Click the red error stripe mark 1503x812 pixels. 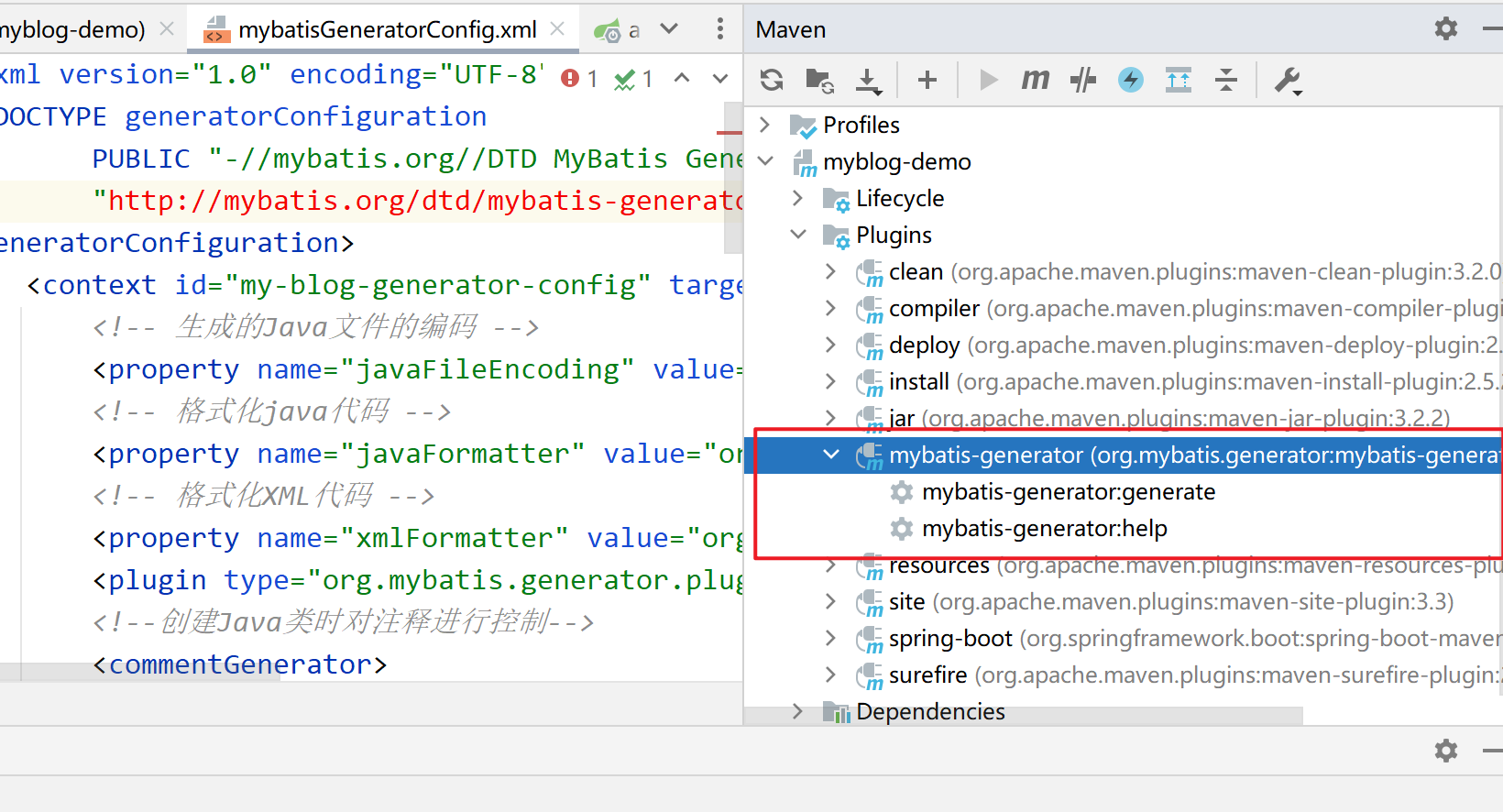click(x=730, y=133)
